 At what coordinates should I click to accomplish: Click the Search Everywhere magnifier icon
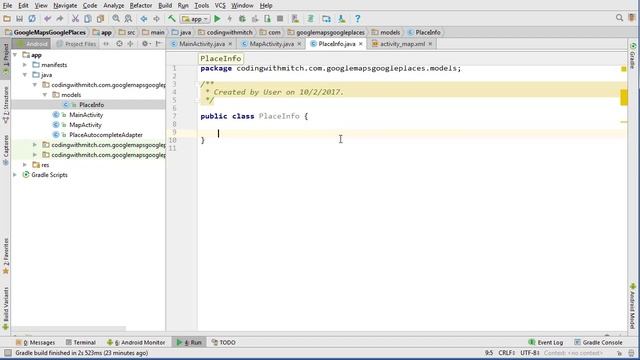click(x=620, y=18)
